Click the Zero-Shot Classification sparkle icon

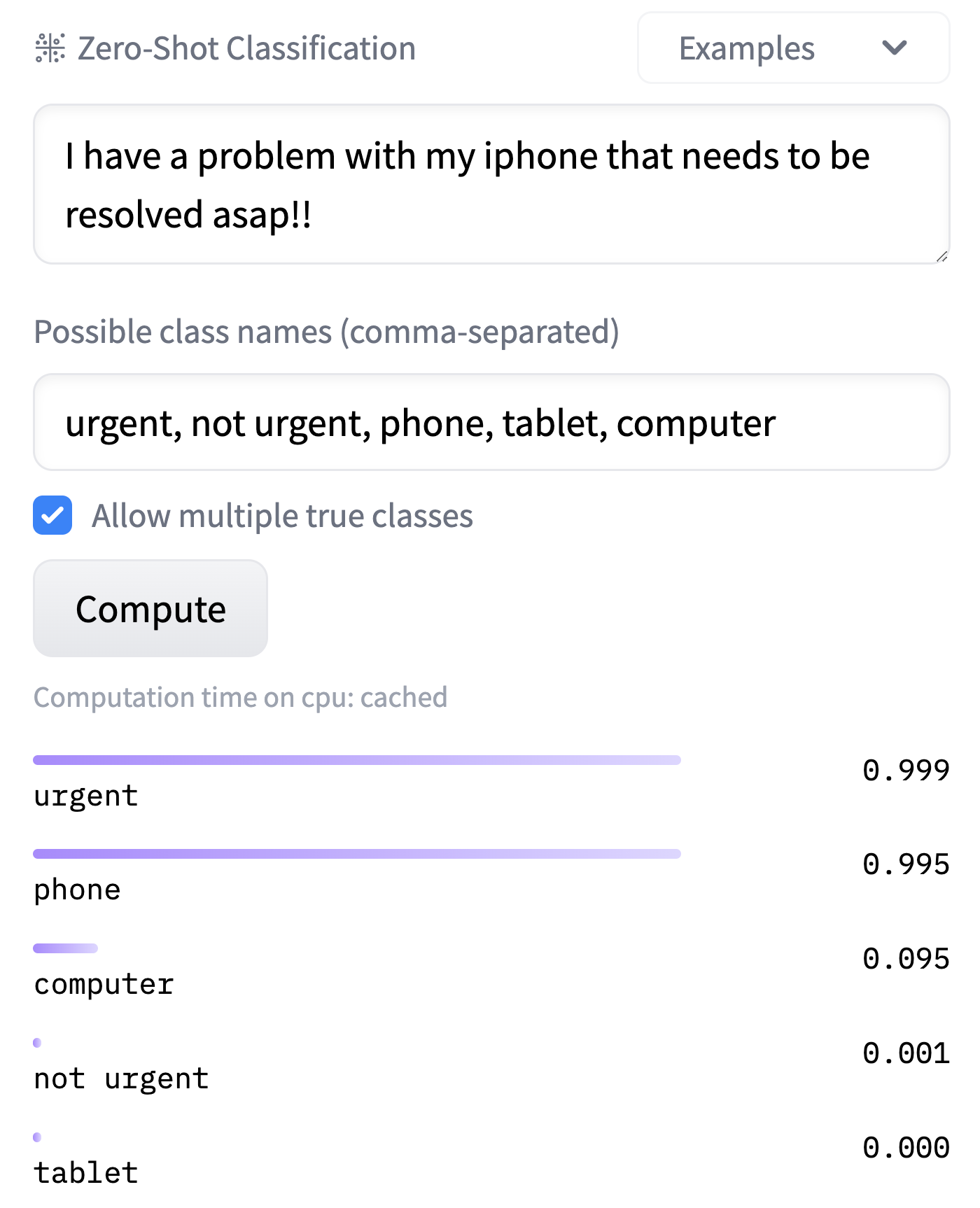point(50,48)
